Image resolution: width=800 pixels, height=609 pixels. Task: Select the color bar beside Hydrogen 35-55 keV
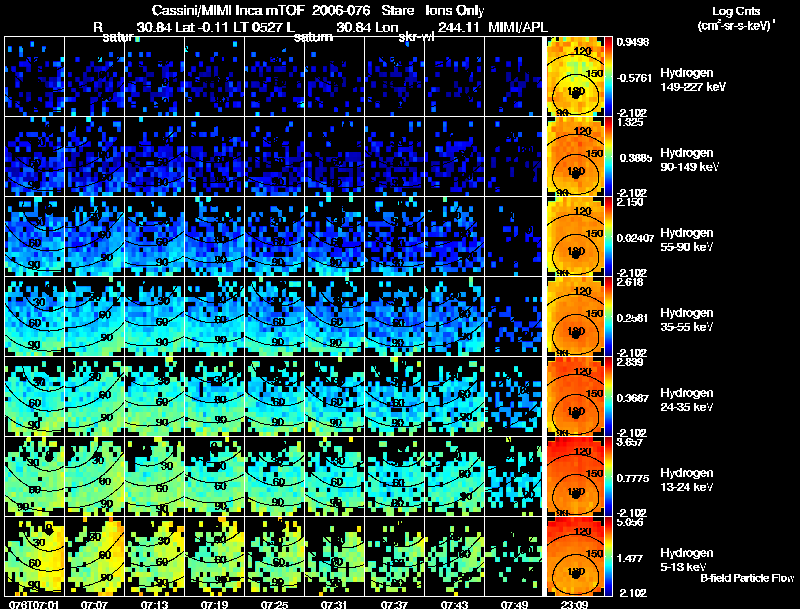click(608, 316)
